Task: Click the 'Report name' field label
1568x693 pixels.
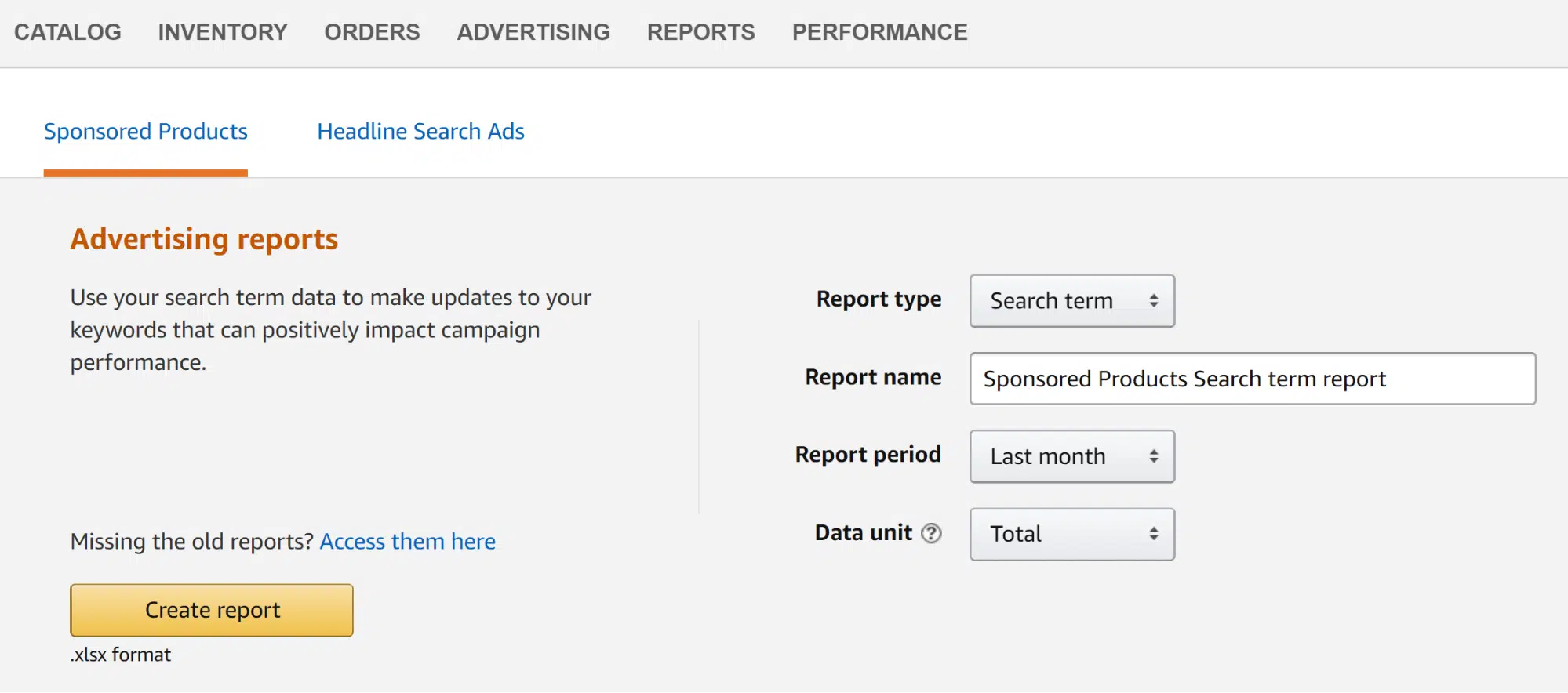Action: click(873, 377)
